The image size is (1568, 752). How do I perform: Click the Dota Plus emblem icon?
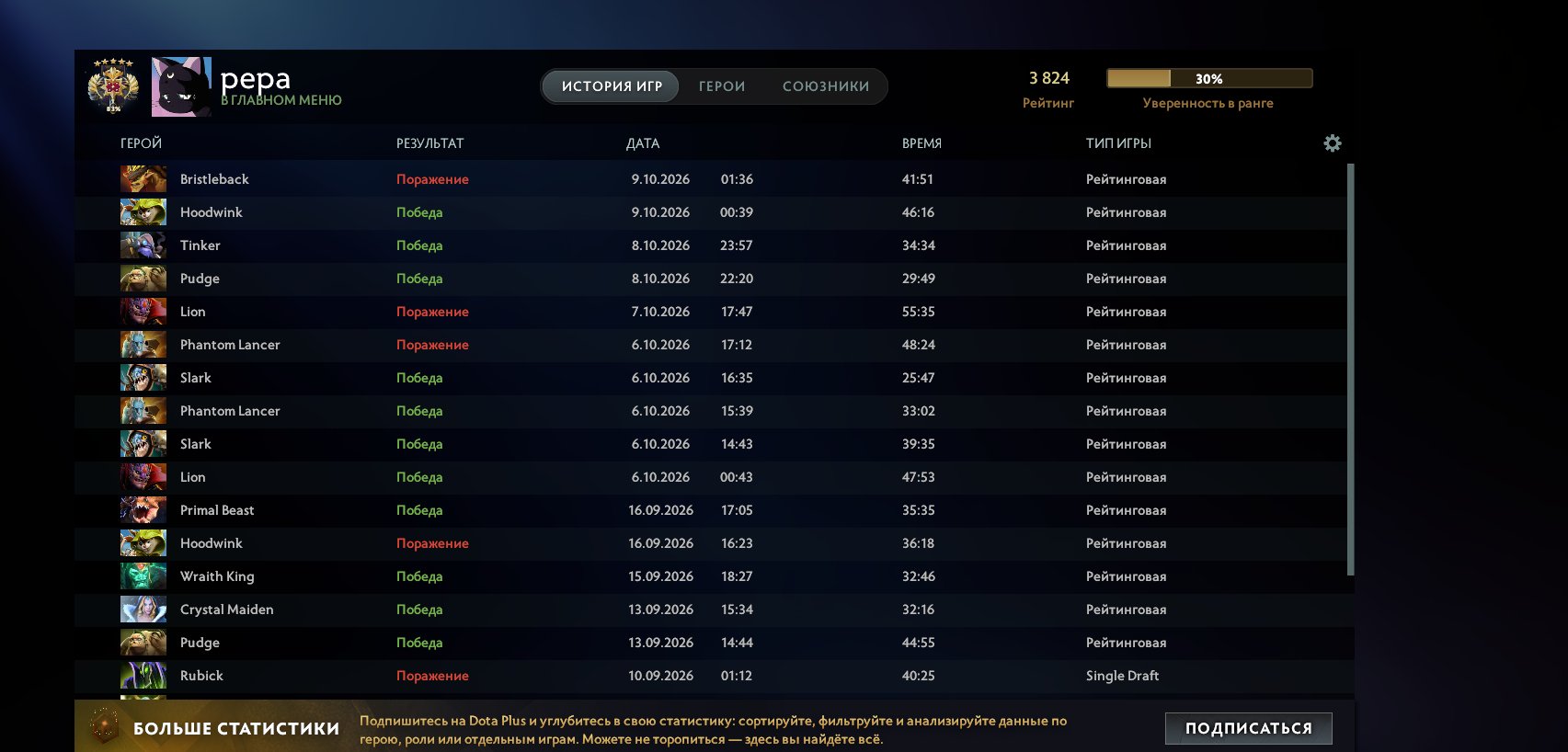point(104,727)
